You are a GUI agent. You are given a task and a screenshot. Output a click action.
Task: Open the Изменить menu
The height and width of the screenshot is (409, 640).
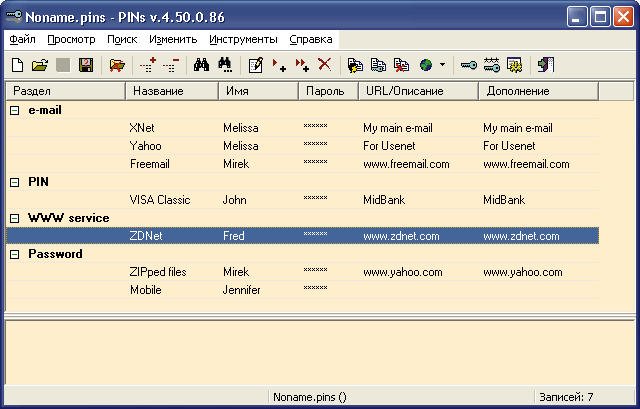click(x=173, y=40)
